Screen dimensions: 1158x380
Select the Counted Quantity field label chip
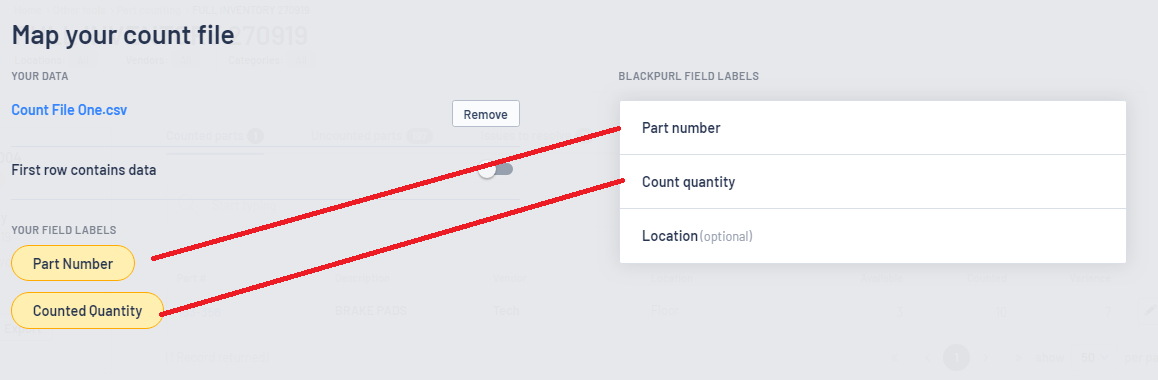click(87, 311)
